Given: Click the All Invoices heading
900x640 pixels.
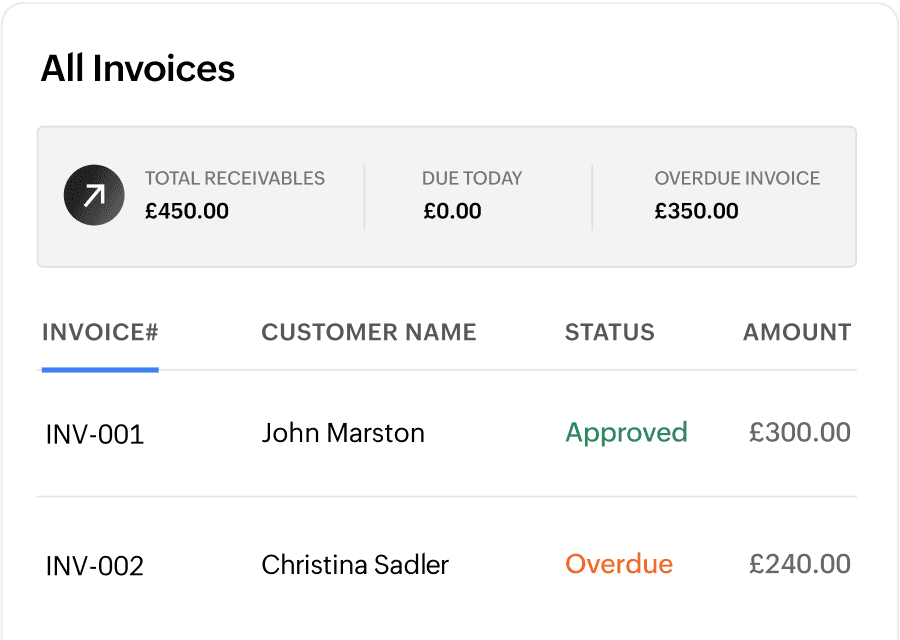Looking at the screenshot, I should point(138,68).
